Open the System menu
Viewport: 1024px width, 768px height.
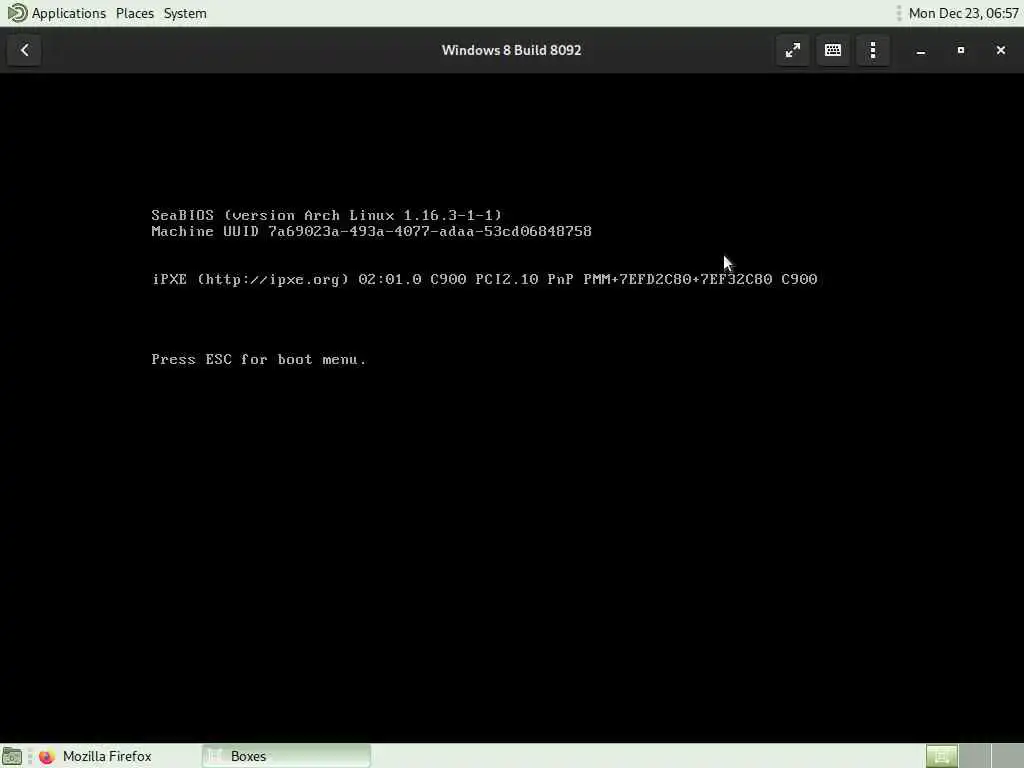point(185,13)
